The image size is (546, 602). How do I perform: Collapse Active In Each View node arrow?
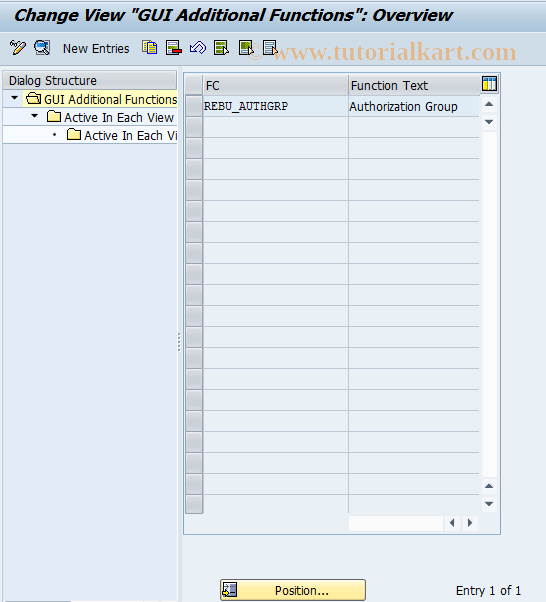point(35,116)
